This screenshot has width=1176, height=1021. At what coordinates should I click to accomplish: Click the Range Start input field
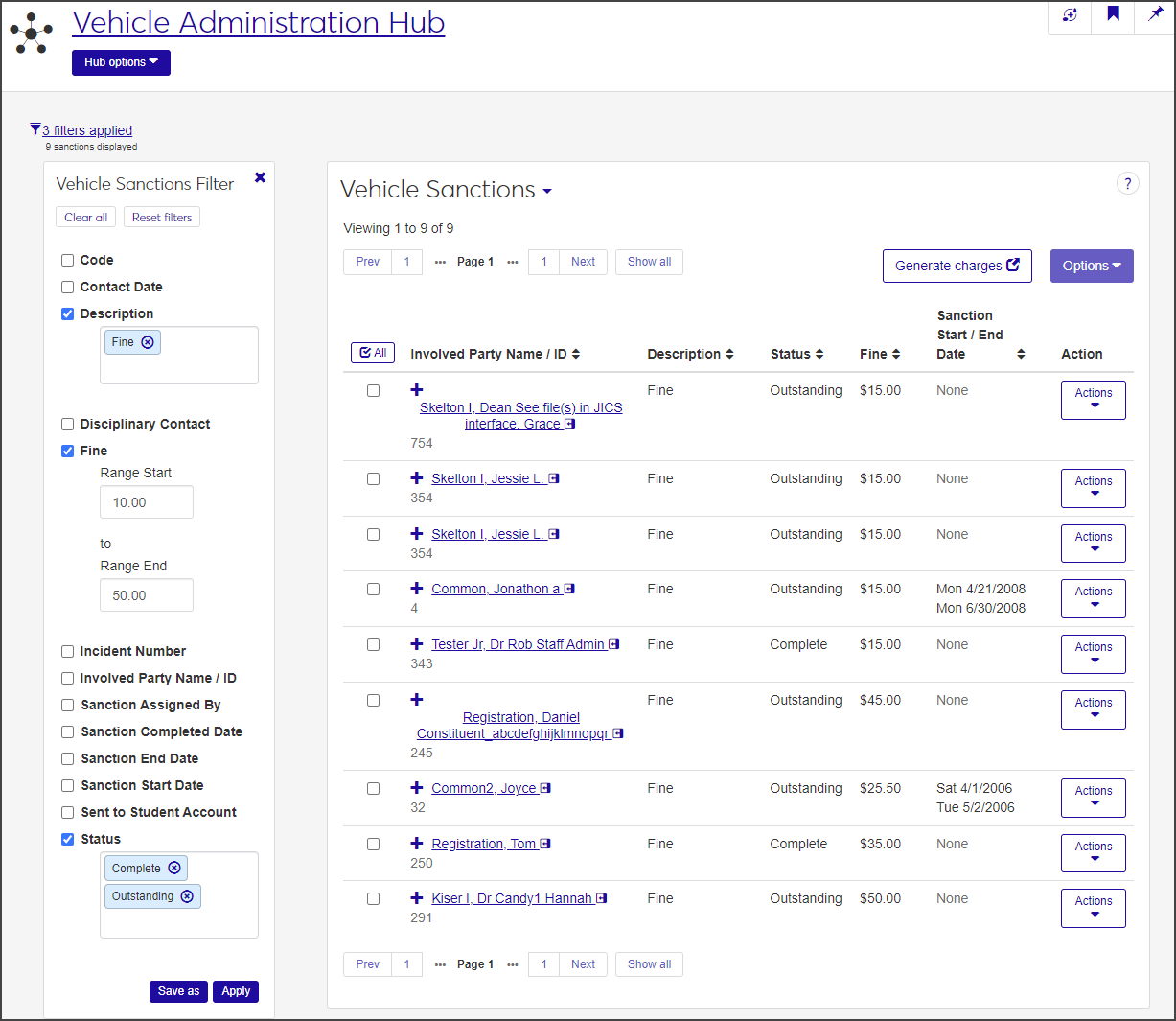pos(147,502)
